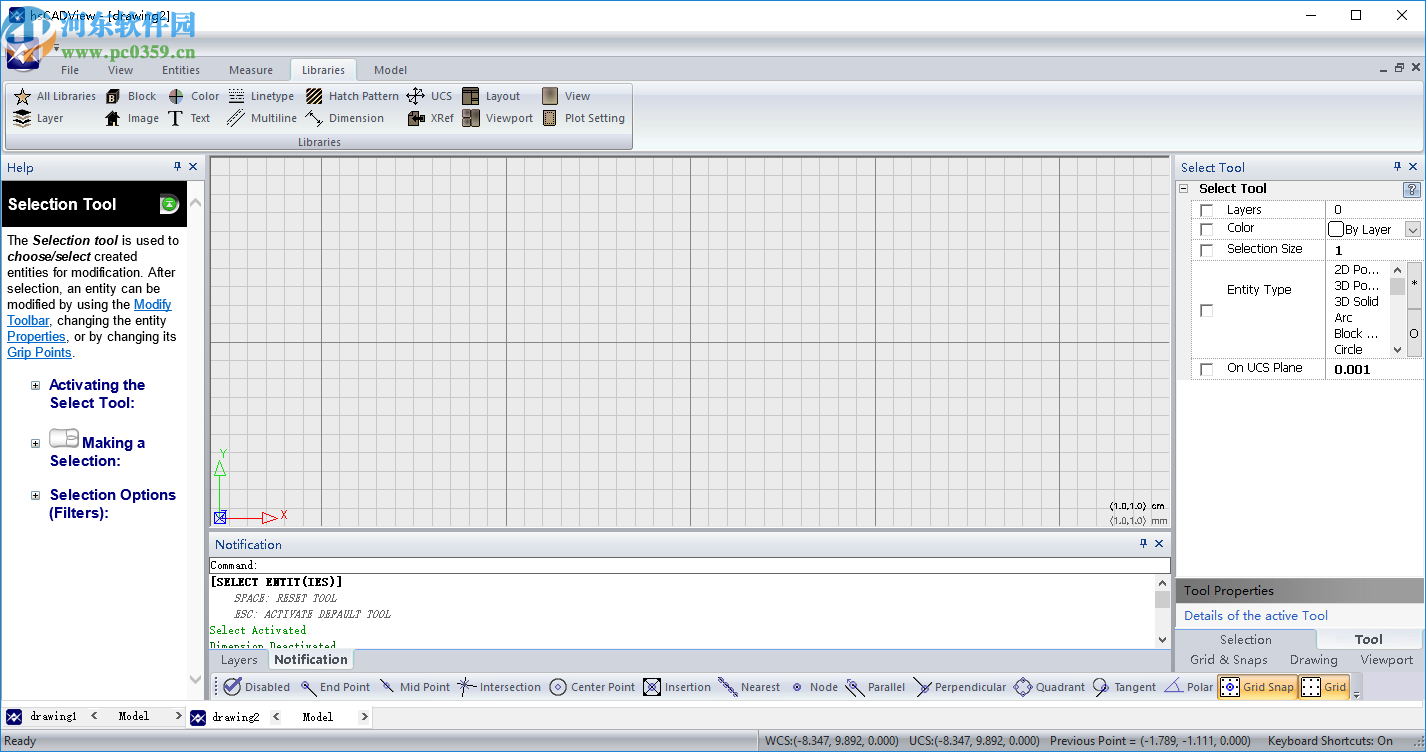
Task: Open the Plot Setting icon
Action: 550,118
